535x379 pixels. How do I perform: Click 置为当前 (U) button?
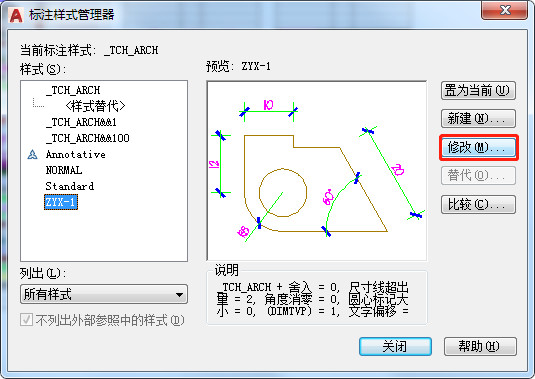coord(478,90)
